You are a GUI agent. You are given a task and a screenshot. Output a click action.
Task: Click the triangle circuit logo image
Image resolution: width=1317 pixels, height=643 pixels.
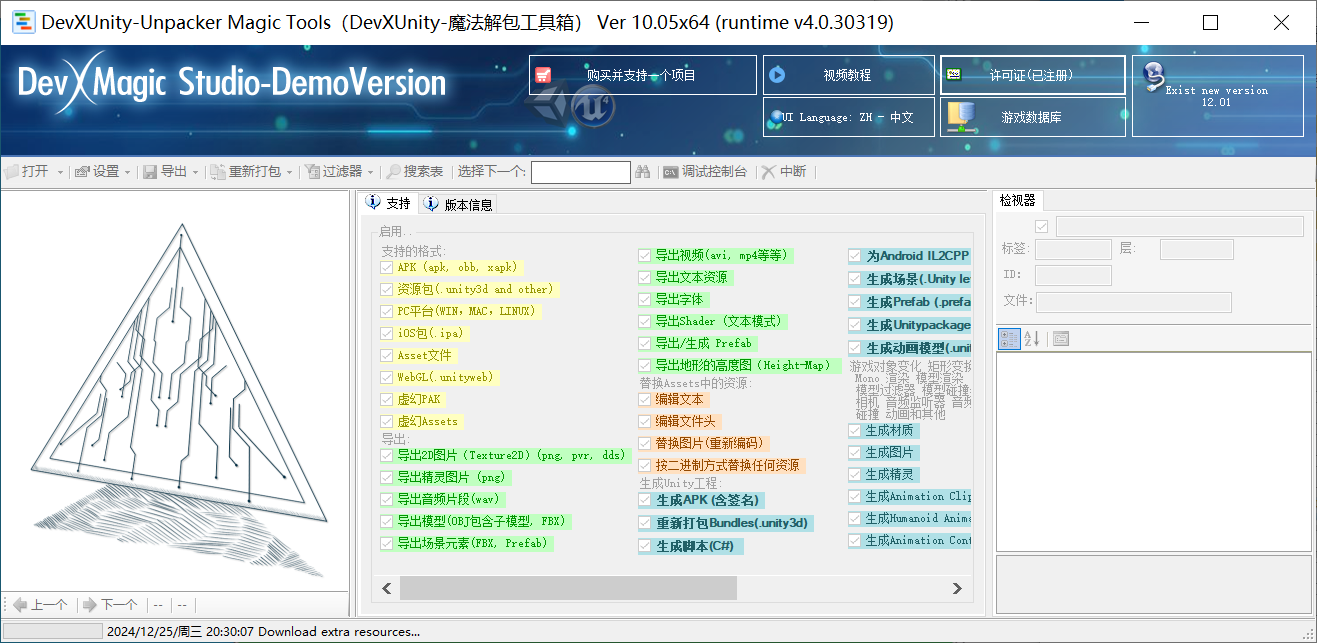[180, 400]
